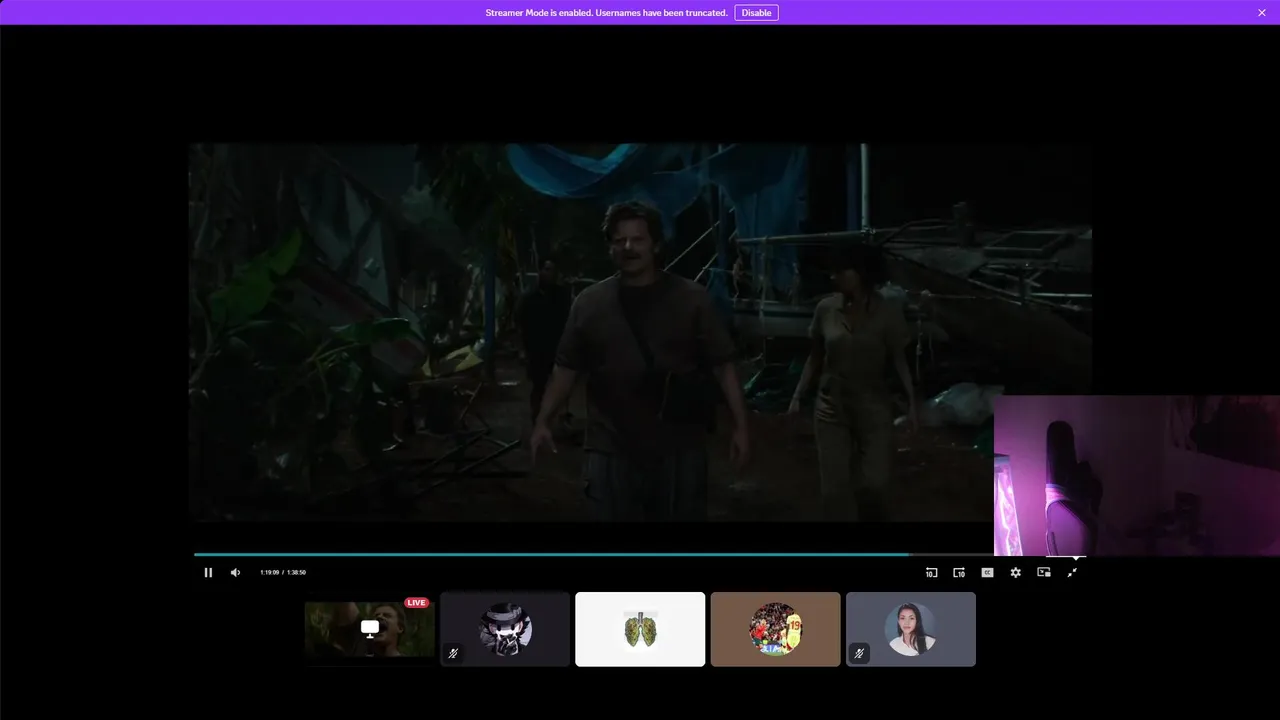1280x720 pixels.
Task: Click the playback time 1:19:09 / 1:38:50
Action: (283, 573)
